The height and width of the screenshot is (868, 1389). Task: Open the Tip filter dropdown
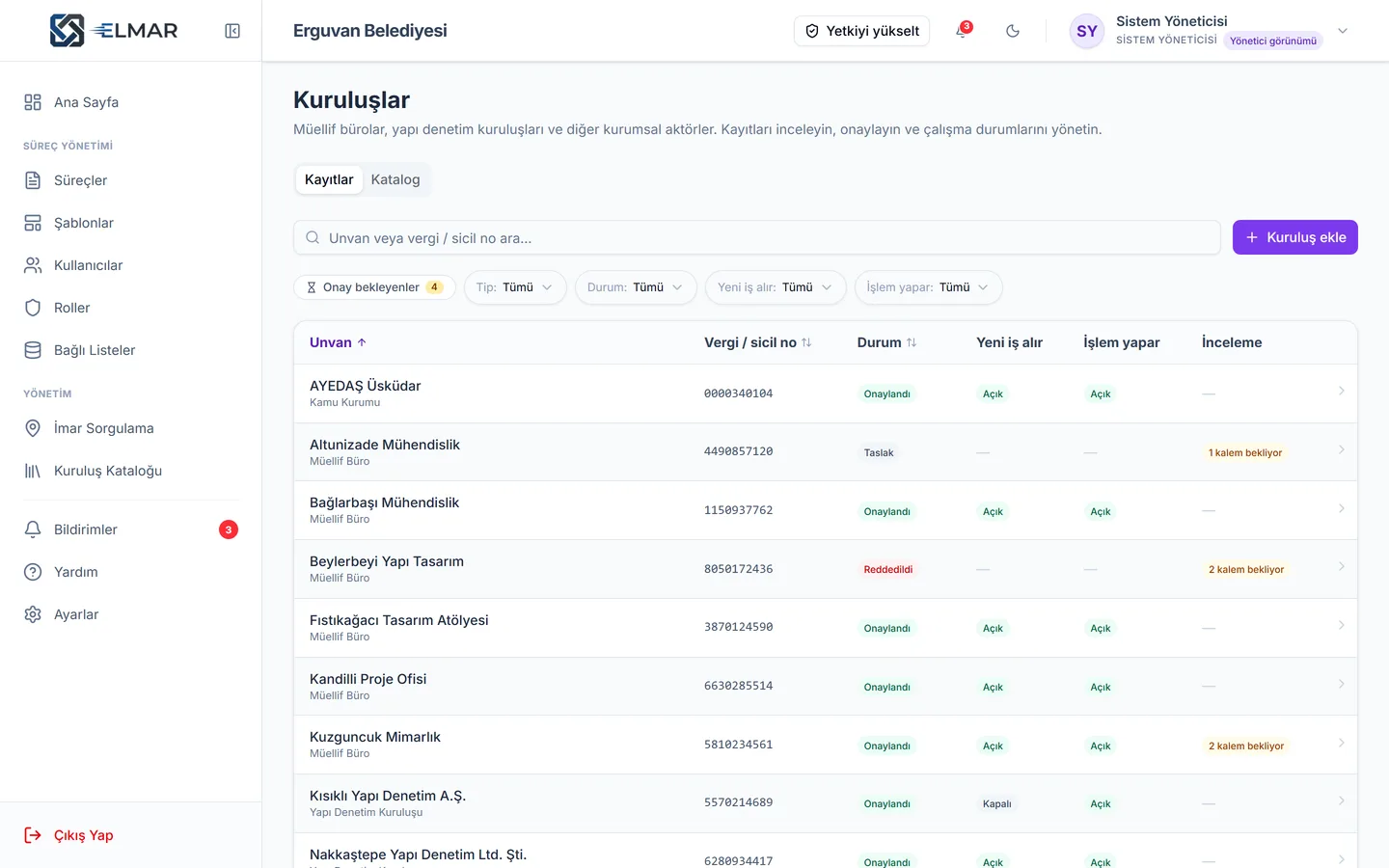click(515, 287)
